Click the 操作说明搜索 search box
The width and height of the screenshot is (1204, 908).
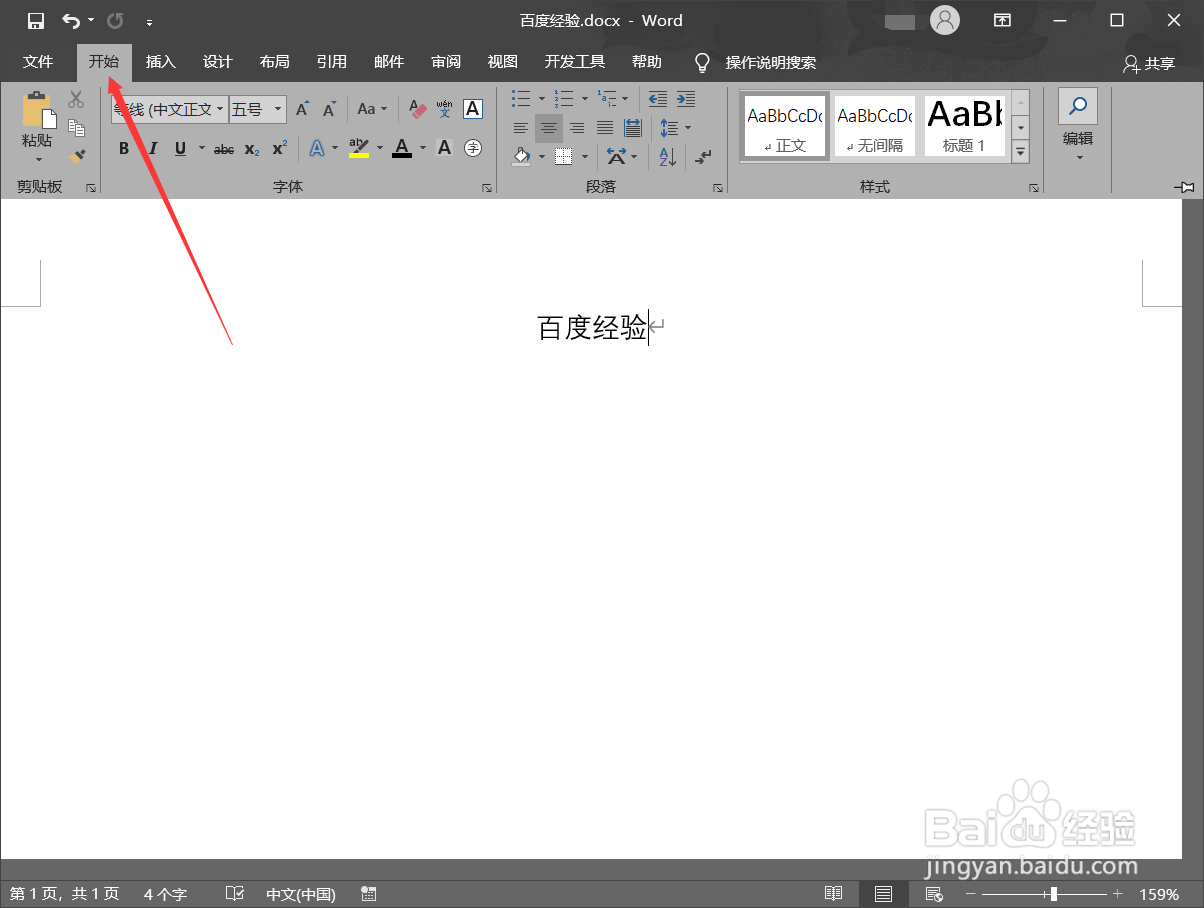(x=770, y=62)
